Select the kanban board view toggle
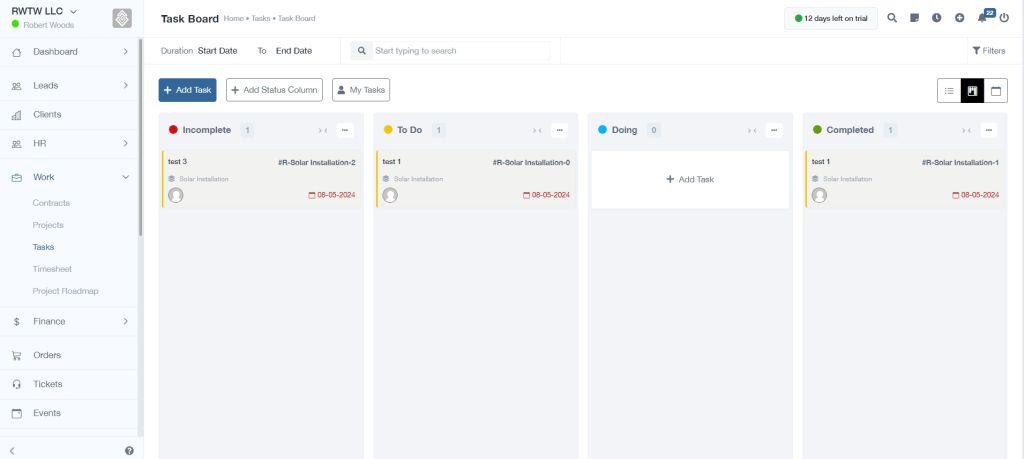Image resolution: width=1024 pixels, height=459 pixels. 972,91
